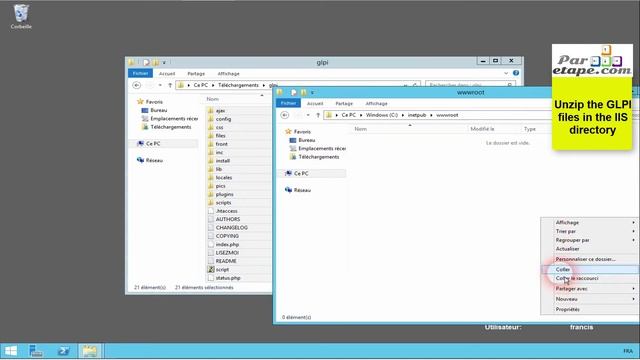Click the up arrow in glpi window
The height and width of the screenshot is (360, 640).
click(x=170, y=85)
